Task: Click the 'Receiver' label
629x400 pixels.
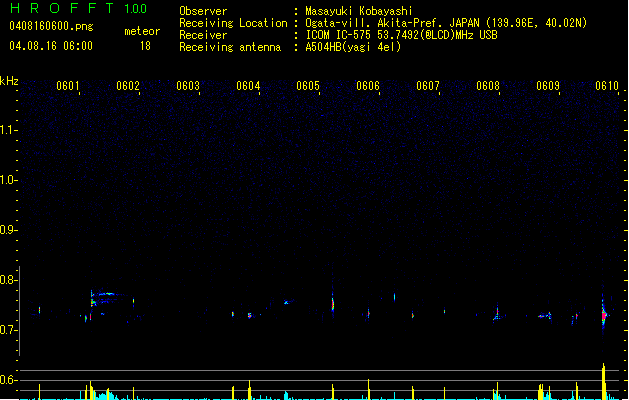Action: pyautogui.click(x=203, y=35)
